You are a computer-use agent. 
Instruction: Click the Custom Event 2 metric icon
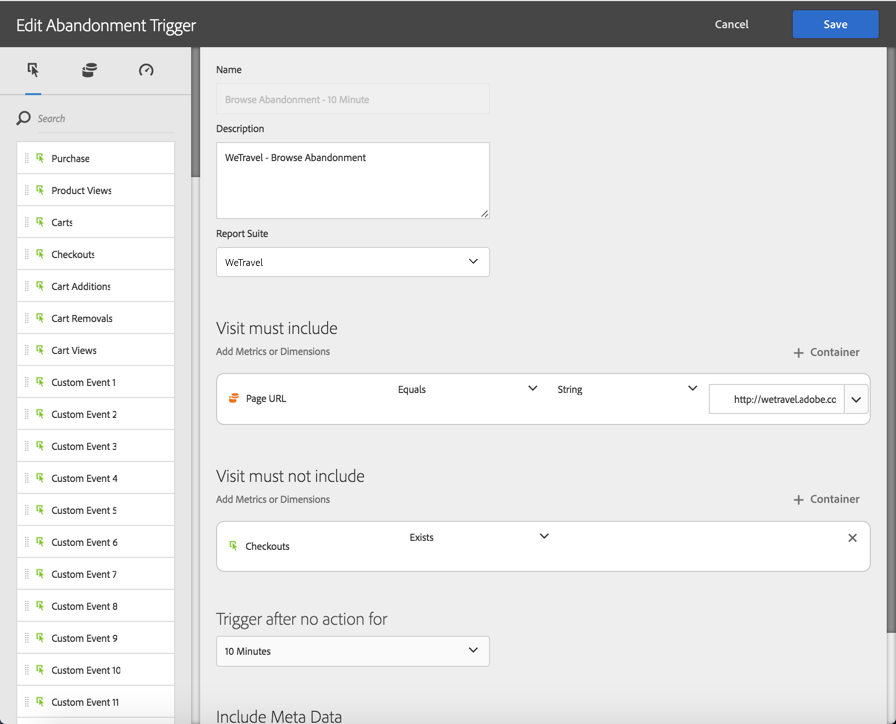pyautogui.click(x=40, y=414)
